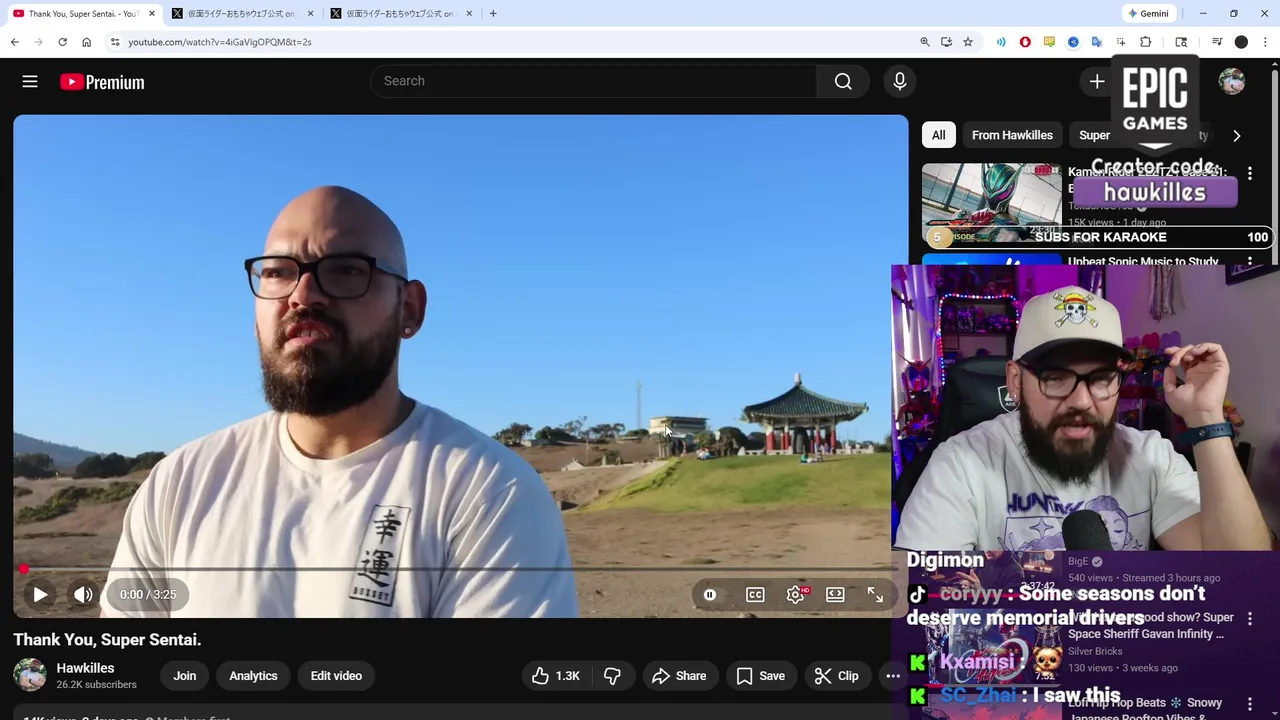Open video settings gear
Image resolution: width=1280 pixels, height=720 pixels.
pos(796,595)
